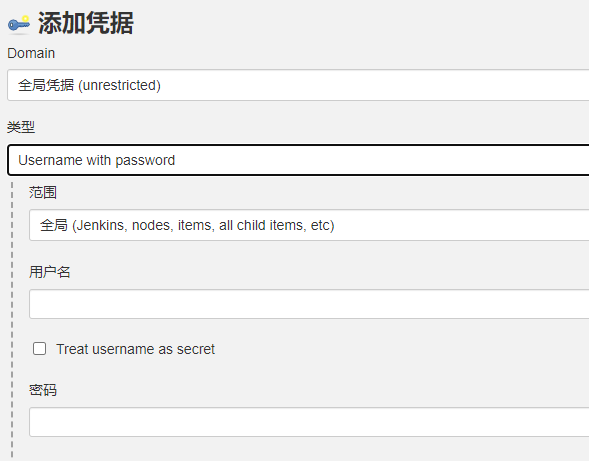
Task: Click the yellow sparkle on the key icon
Action: pos(25,19)
